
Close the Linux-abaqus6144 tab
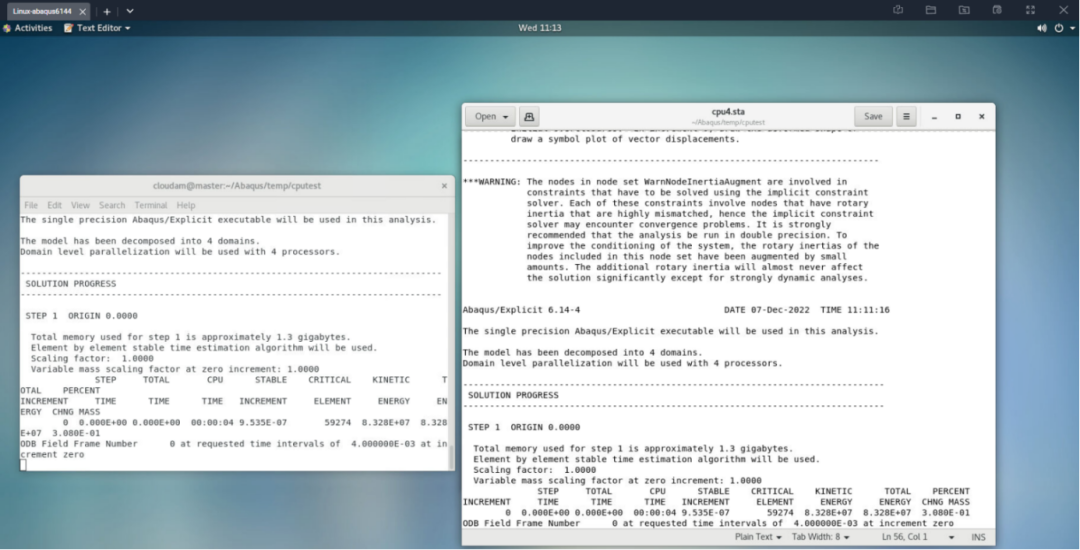click(83, 11)
